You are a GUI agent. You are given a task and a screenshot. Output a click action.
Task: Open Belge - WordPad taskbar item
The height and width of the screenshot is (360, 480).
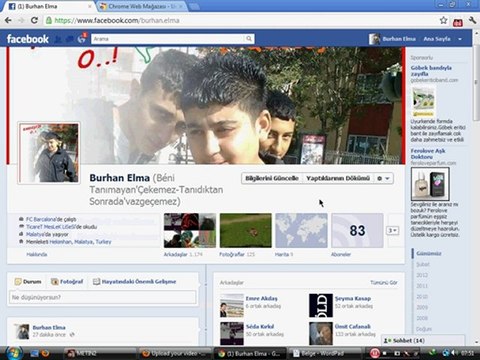[x=325, y=353]
